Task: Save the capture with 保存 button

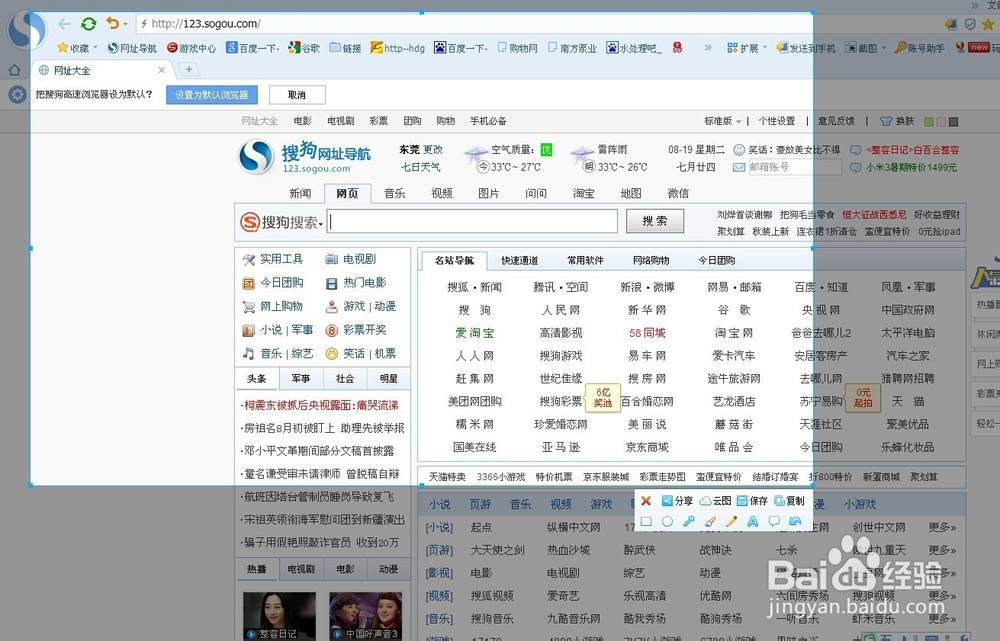Action: [x=752, y=501]
